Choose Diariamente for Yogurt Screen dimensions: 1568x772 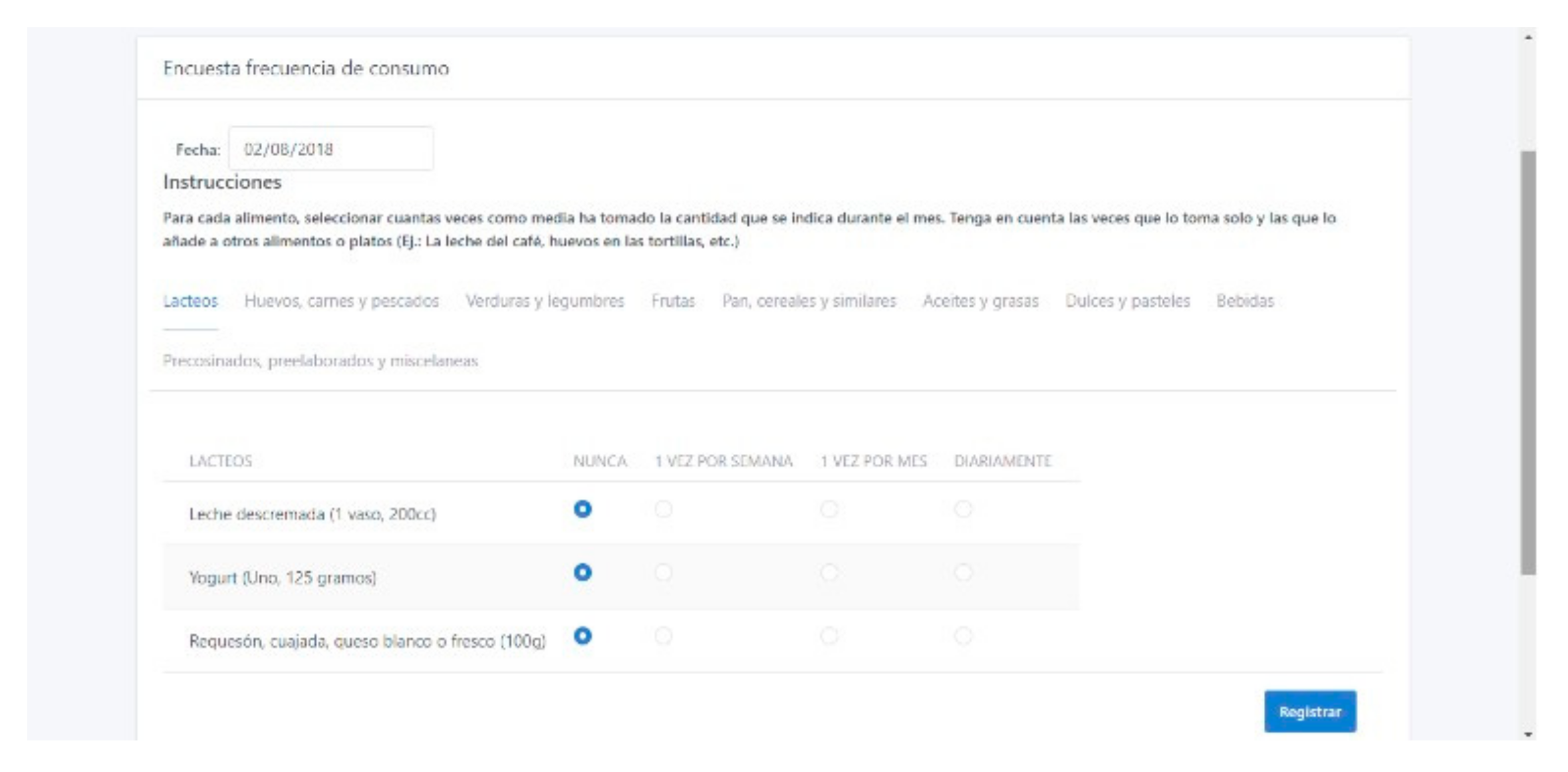[963, 573]
